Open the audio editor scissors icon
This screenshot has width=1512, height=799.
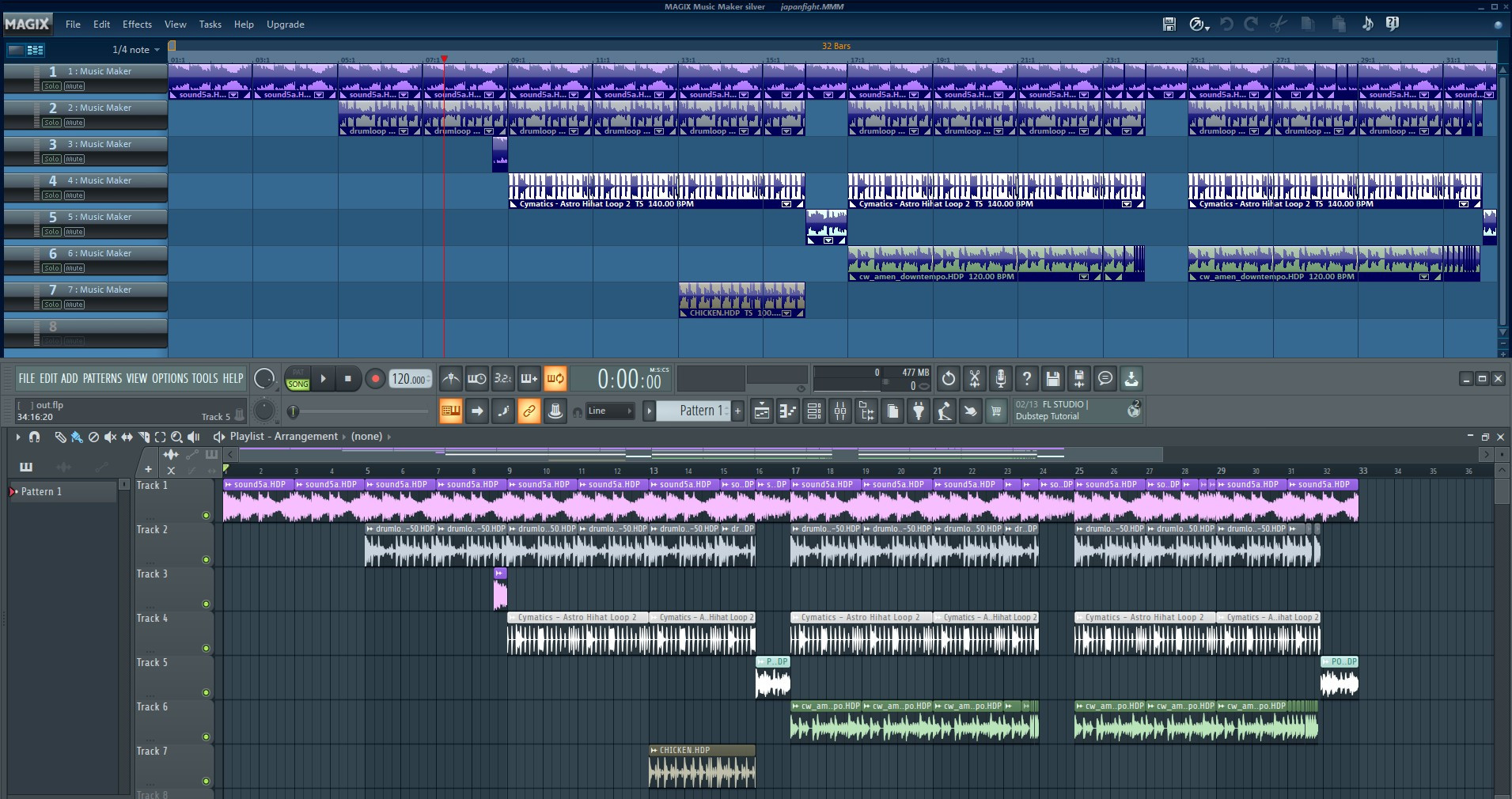pyautogui.click(x=975, y=379)
